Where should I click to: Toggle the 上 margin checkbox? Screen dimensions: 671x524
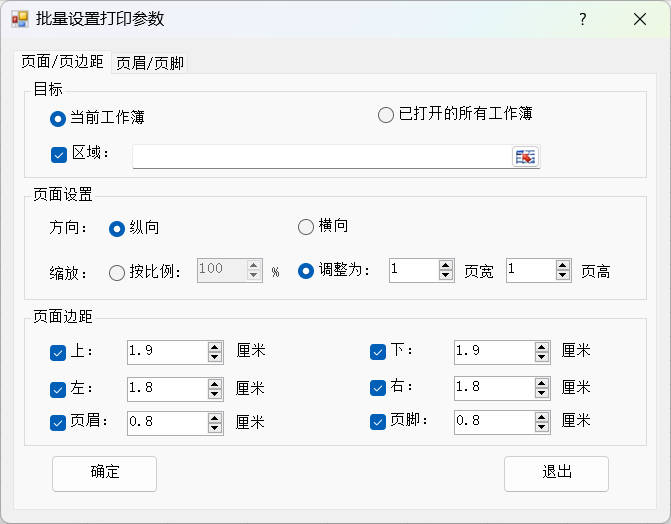[59, 352]
